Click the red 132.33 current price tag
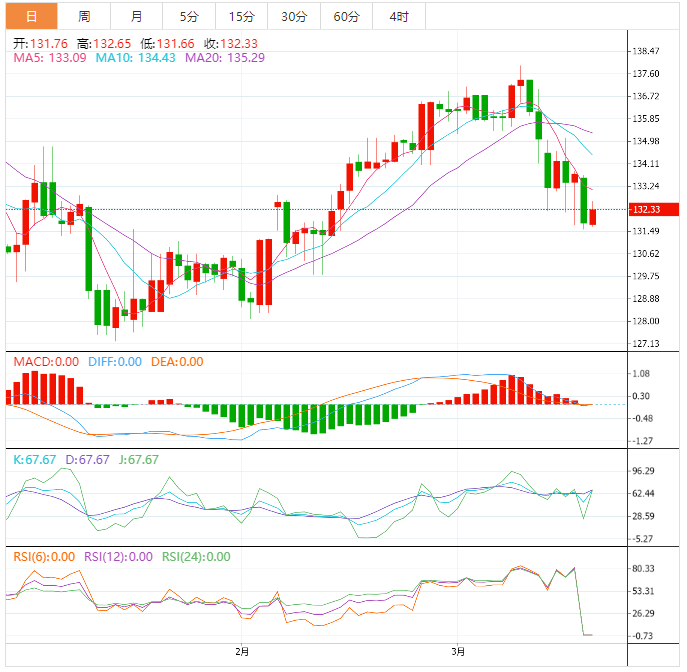 (x=654, y=209)
